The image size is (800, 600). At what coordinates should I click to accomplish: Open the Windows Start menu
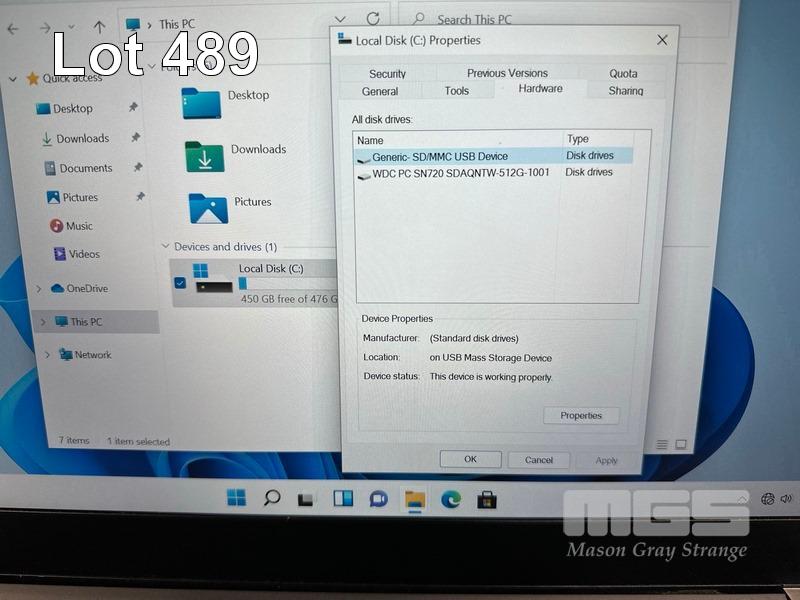[237, 497]
